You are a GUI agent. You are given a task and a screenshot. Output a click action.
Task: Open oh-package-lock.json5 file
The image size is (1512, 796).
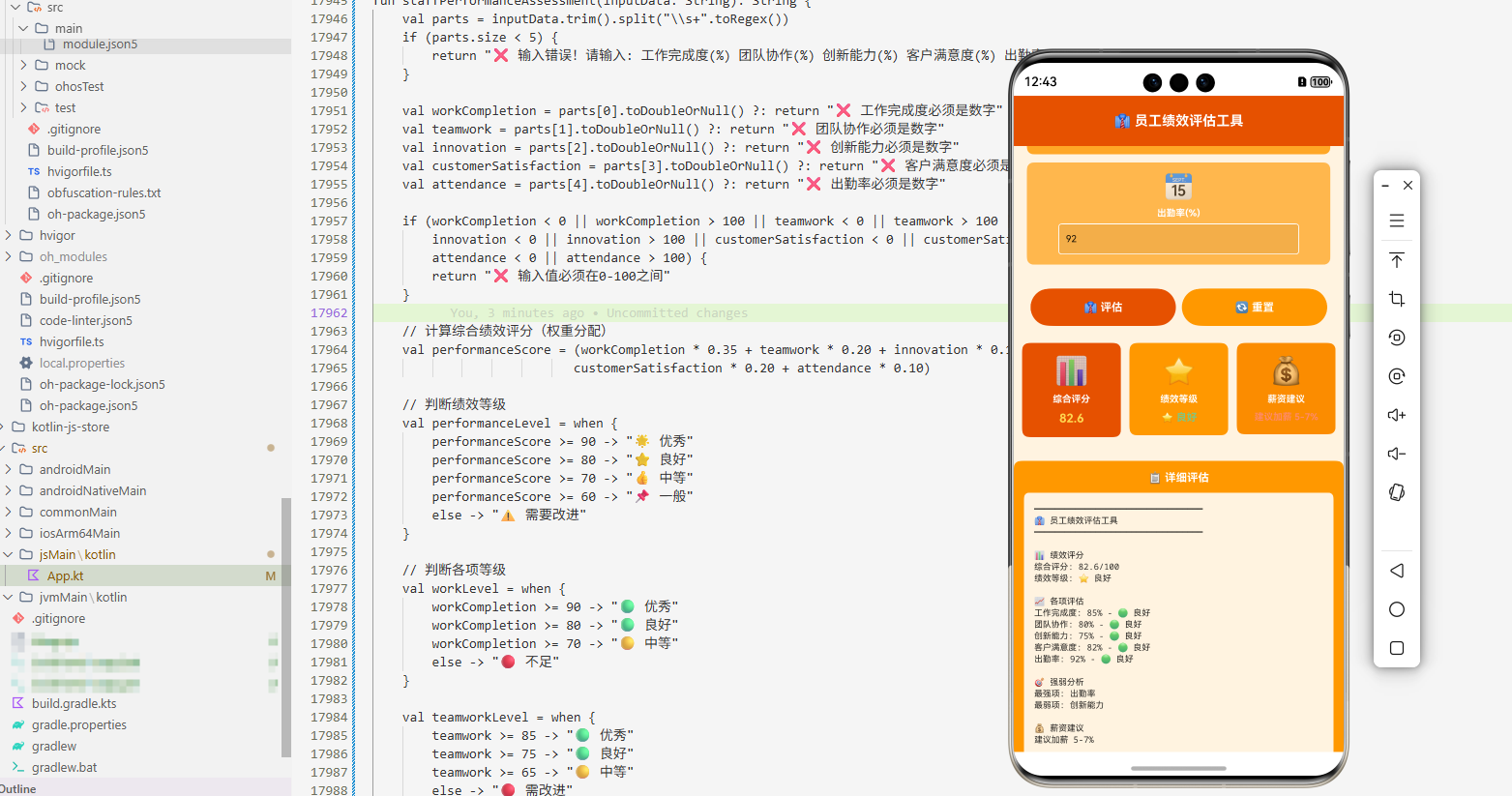click(x=102, y=384)
